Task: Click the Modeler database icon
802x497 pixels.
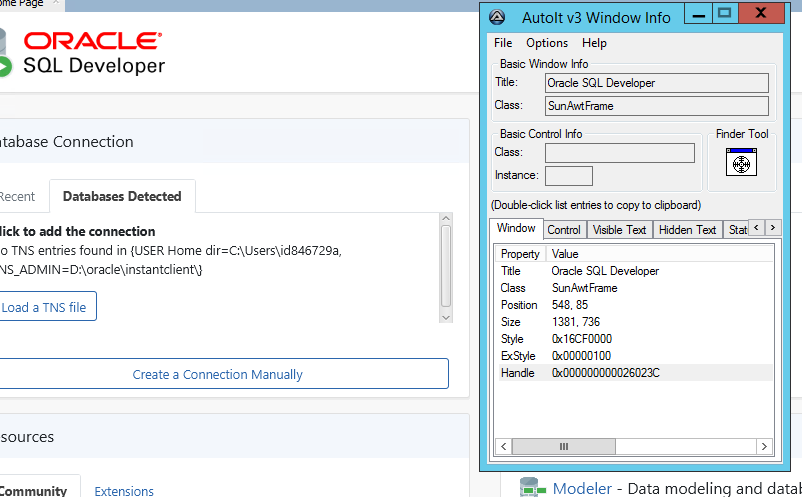Action: coord(531,487)
